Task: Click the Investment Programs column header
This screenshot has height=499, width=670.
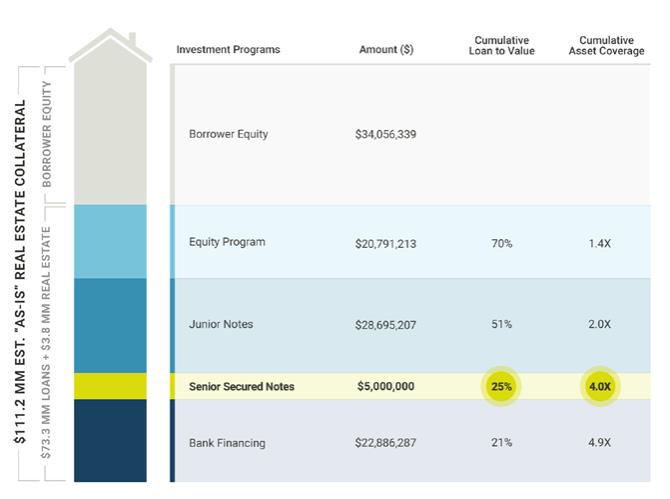Action: [x=228, y=50]
